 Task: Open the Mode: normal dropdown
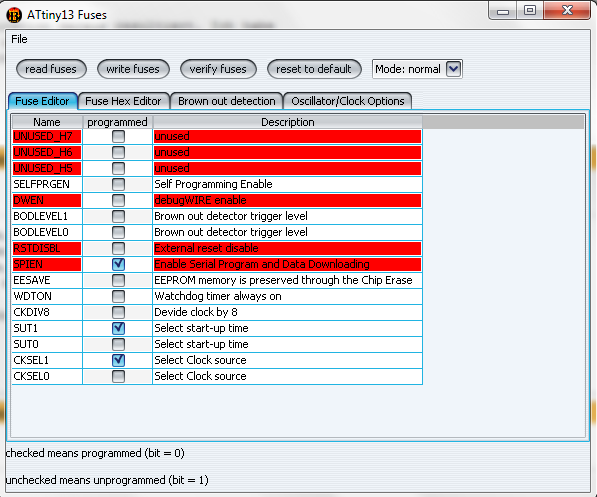click(417, 69)
